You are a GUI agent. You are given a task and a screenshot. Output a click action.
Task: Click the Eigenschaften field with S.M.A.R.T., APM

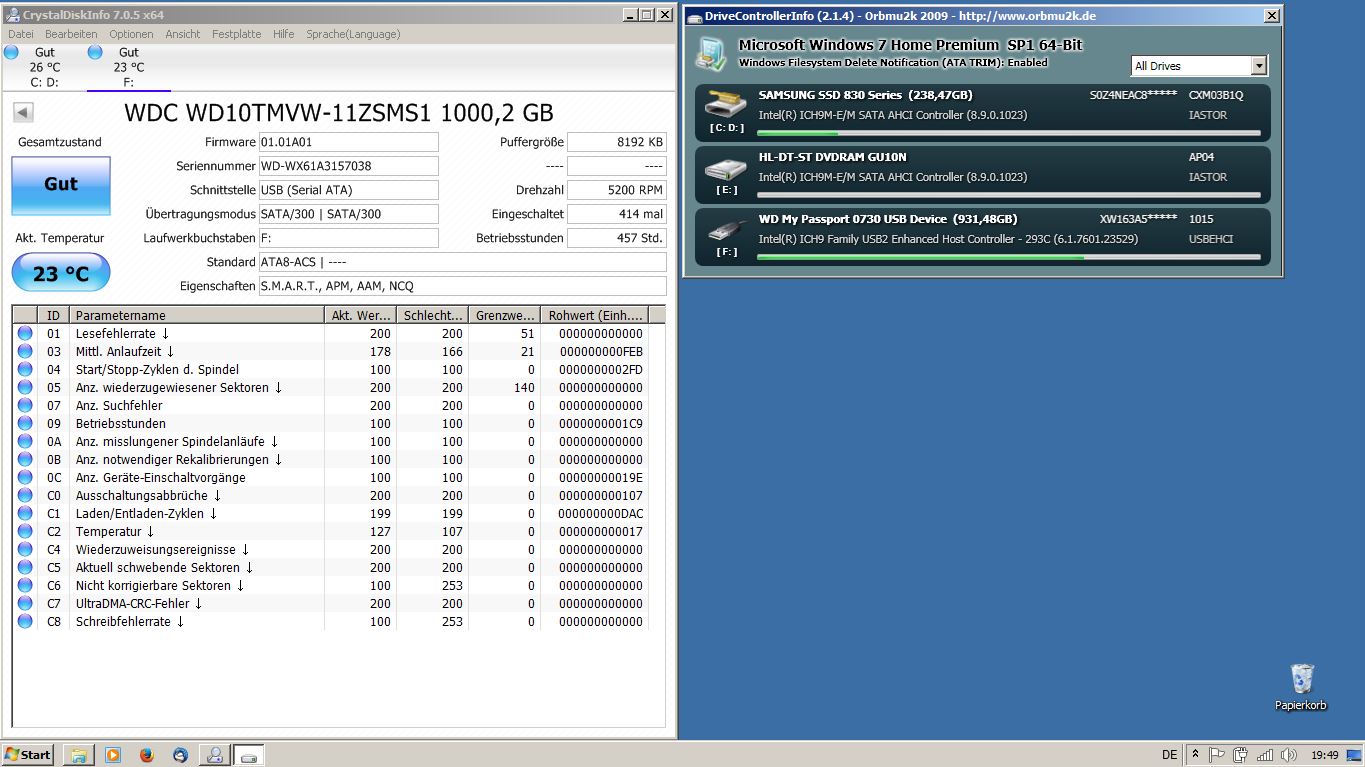click(x=462, y=286)
